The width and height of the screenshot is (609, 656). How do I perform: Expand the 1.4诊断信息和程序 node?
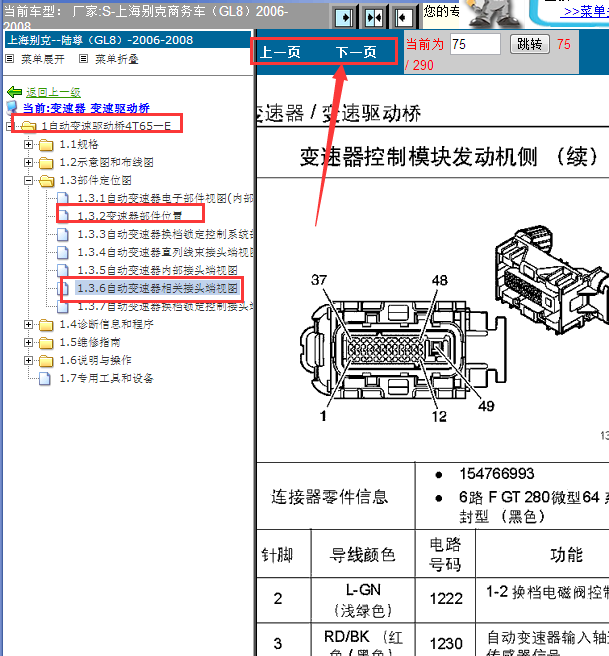(28, 325)
